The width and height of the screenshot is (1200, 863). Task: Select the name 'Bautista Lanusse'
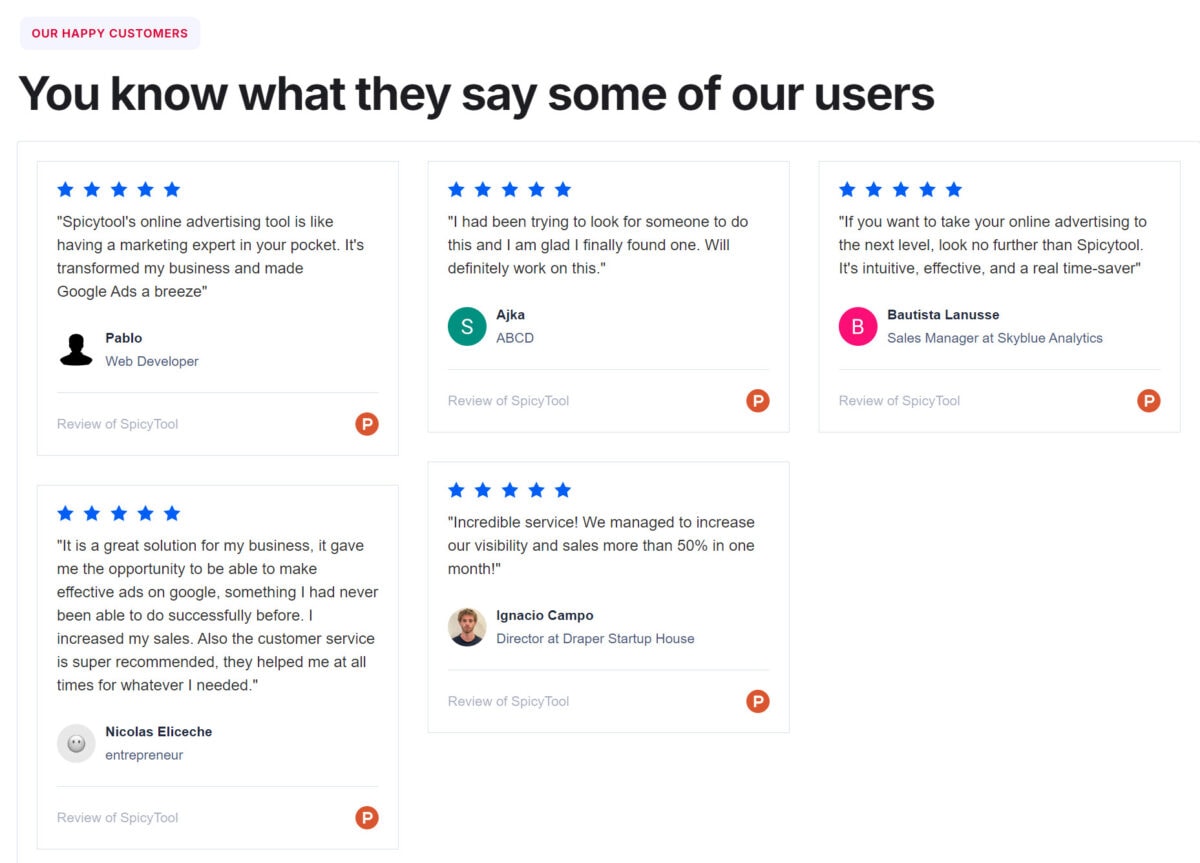(943, 315)
